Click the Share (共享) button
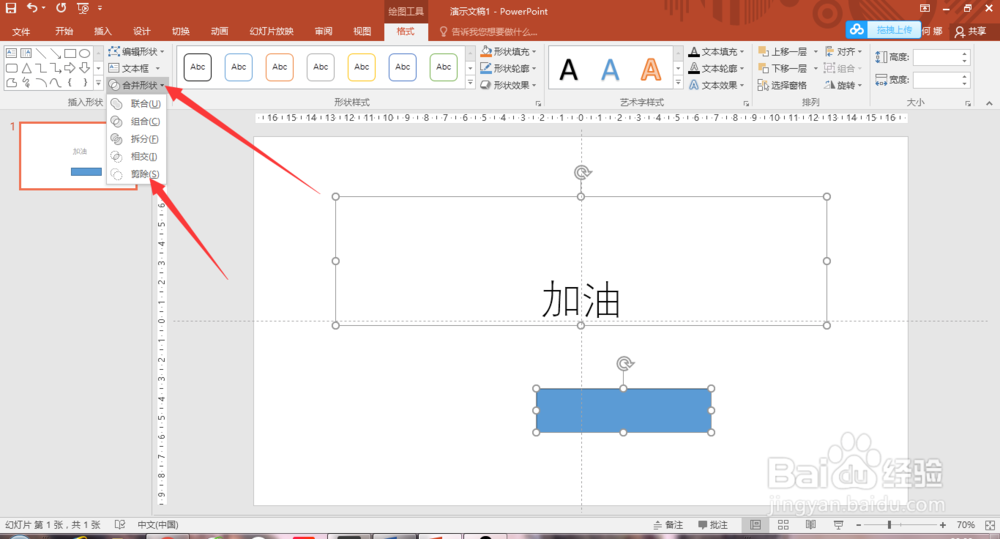This screenshot has width=1000, height=539. [971, 31]
